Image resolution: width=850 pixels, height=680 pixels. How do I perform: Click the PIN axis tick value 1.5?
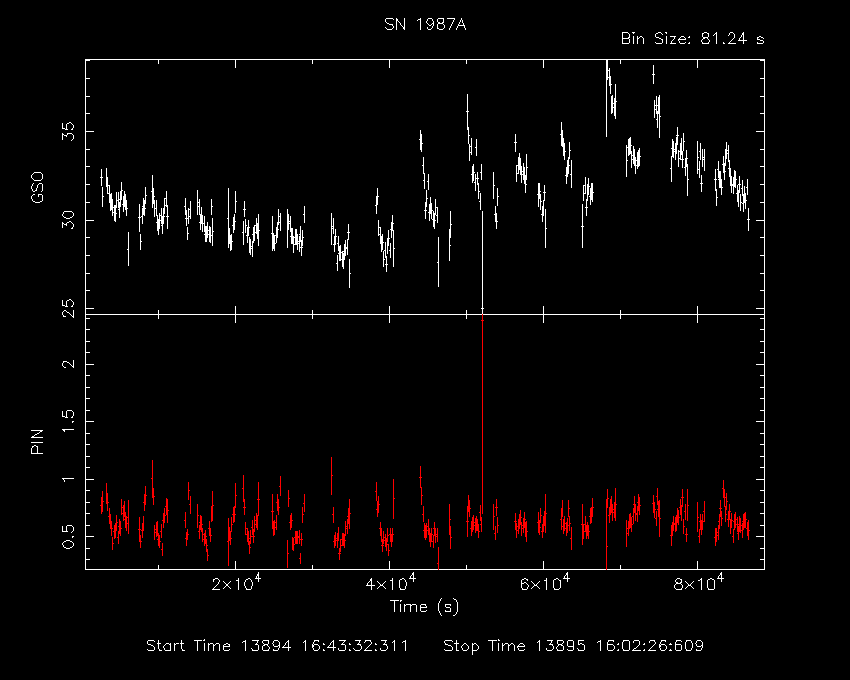coord(68,421)
